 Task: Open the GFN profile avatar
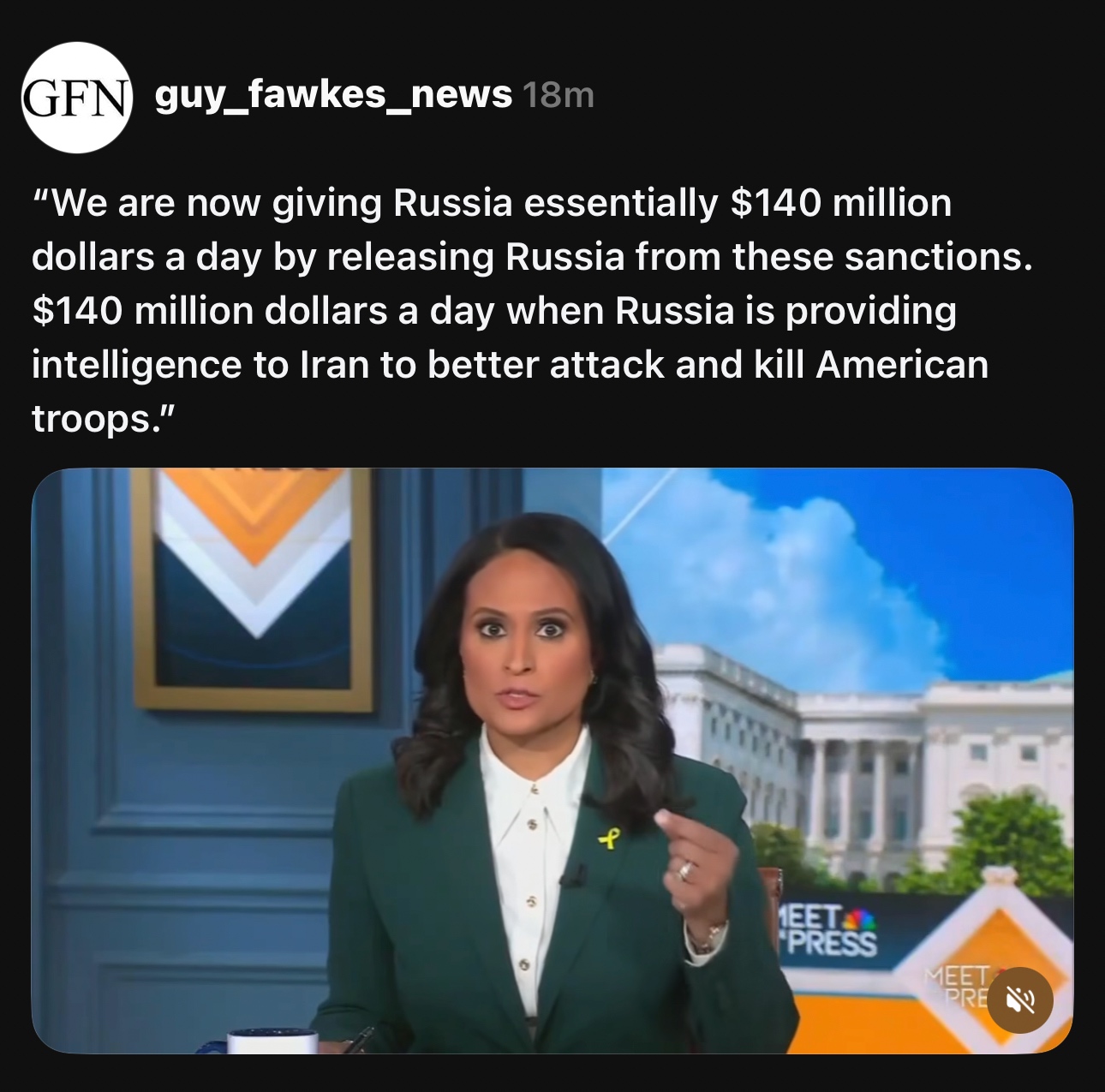76,98
